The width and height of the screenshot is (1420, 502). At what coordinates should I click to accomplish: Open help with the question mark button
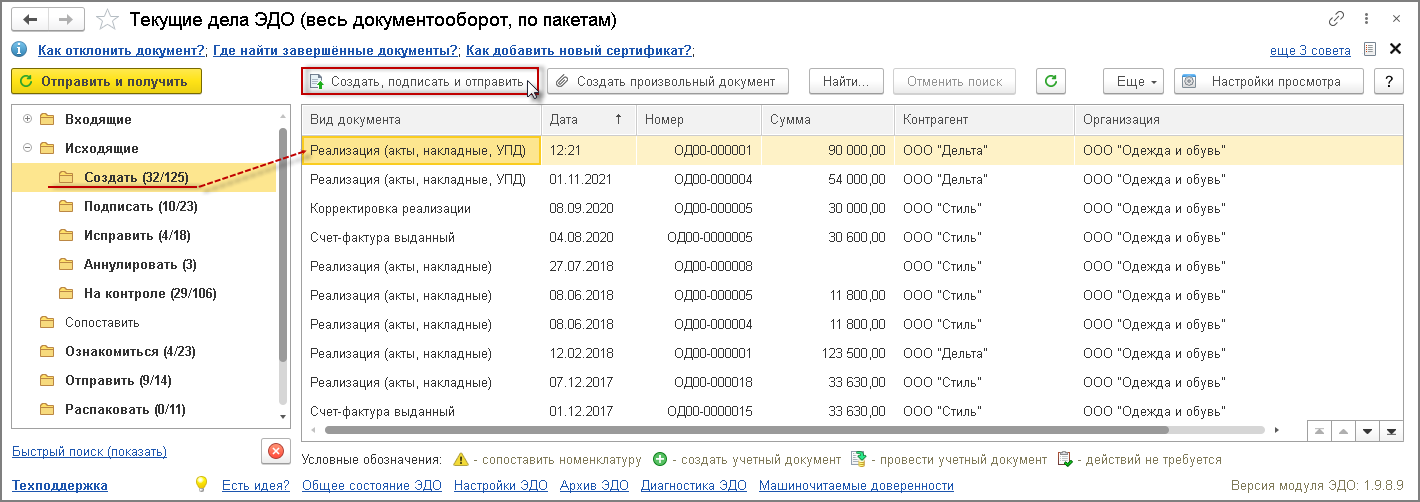[1388, 81]
